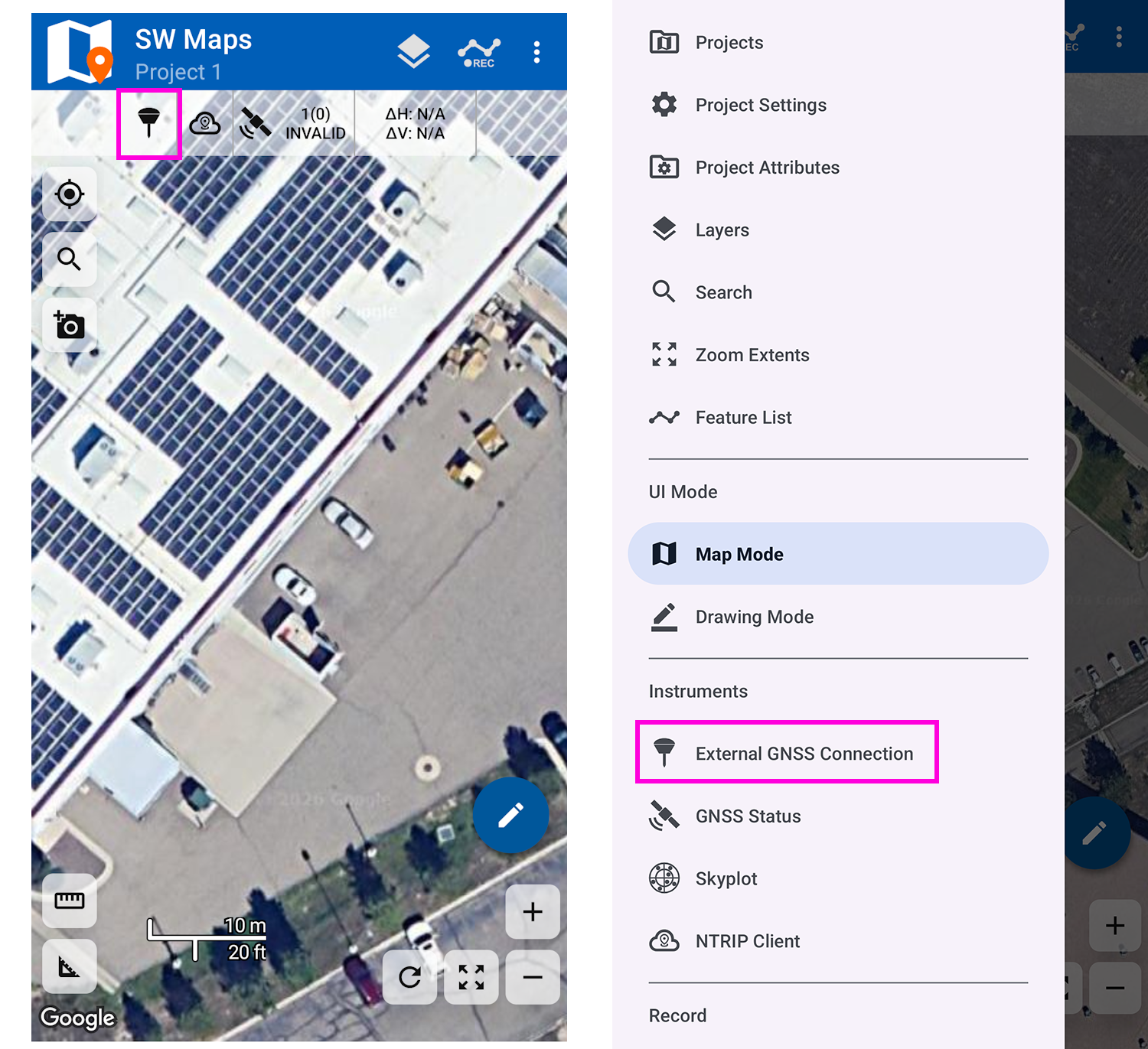
Task: Tap the dimmed pencil button behind the drawer
Action: (x=1097, y=832)
